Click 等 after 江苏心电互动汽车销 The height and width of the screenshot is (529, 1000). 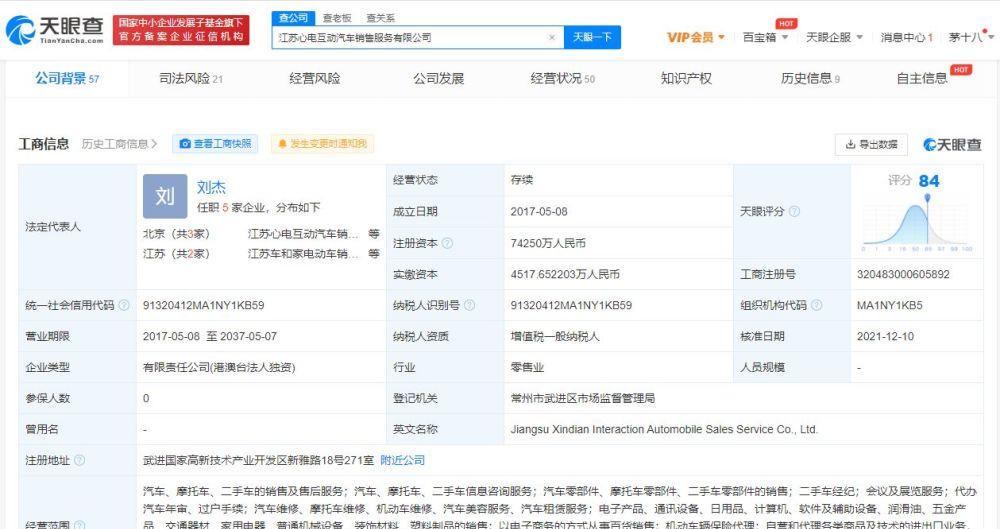click(374, 234)
